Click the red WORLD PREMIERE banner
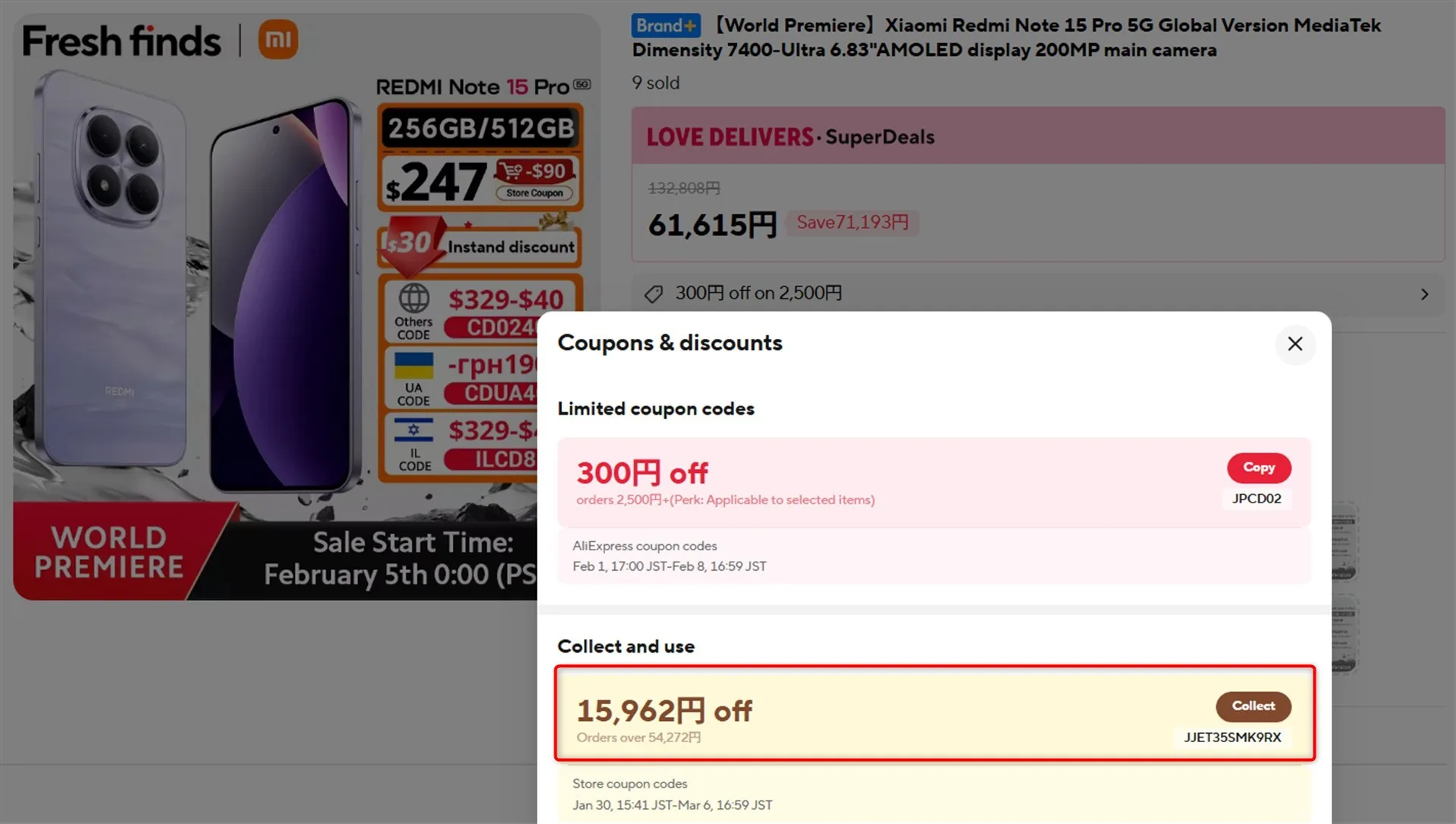 (109, 553)
